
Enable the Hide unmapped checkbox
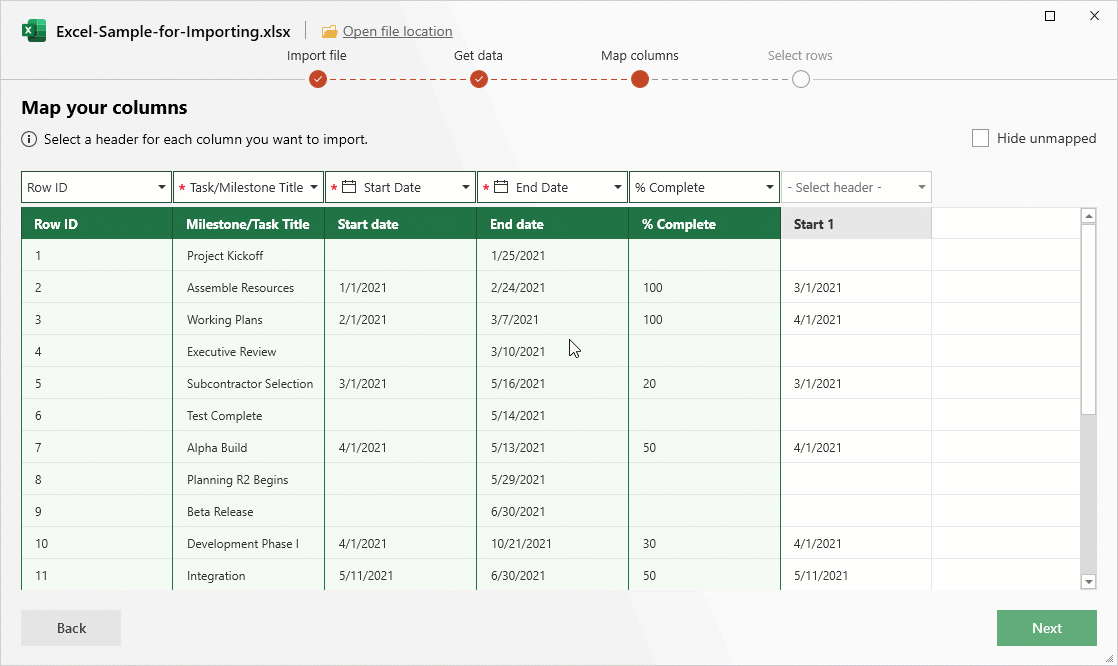(980, 138)
